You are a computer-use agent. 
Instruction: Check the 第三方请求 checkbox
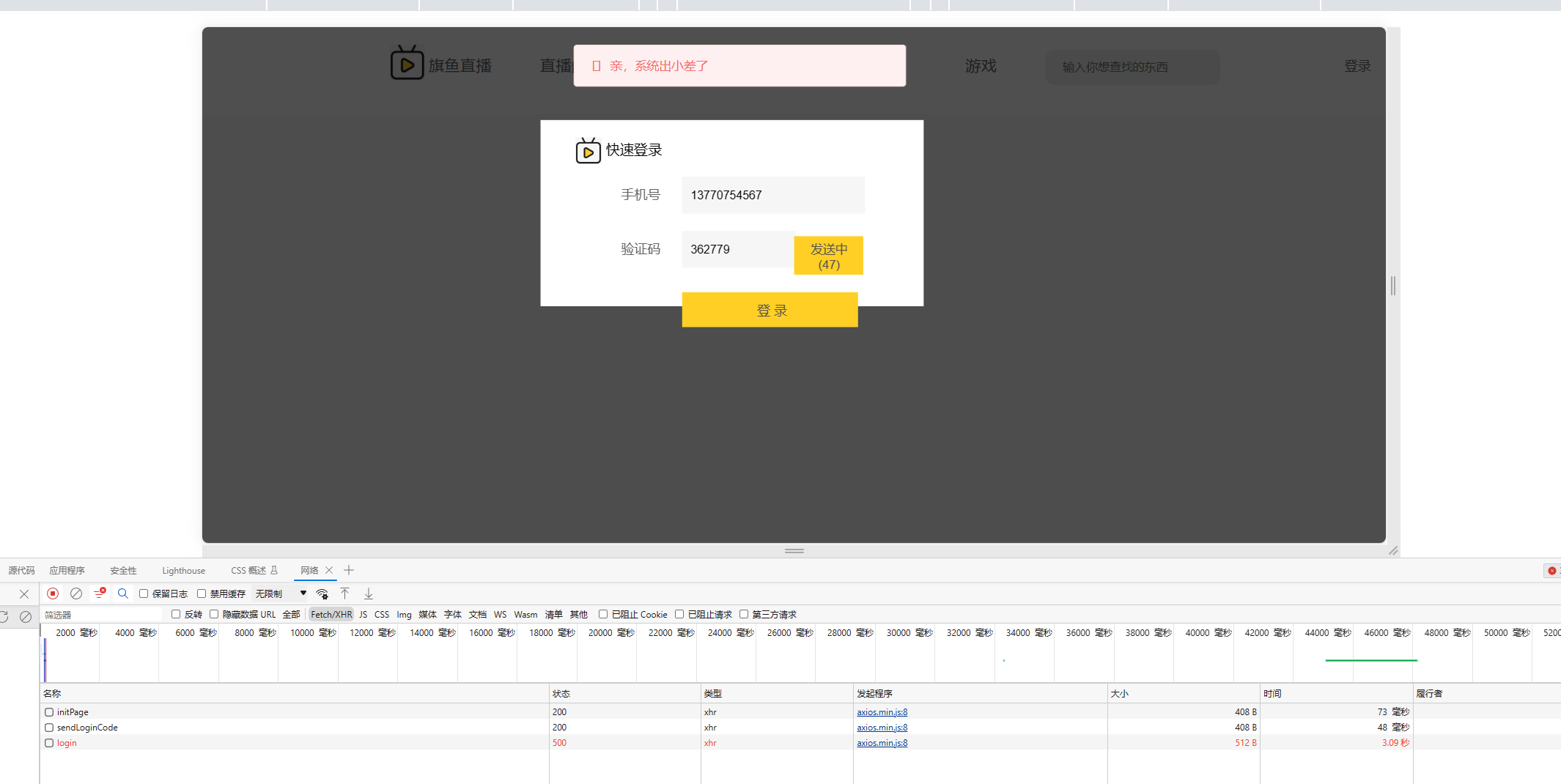(744, 614)
